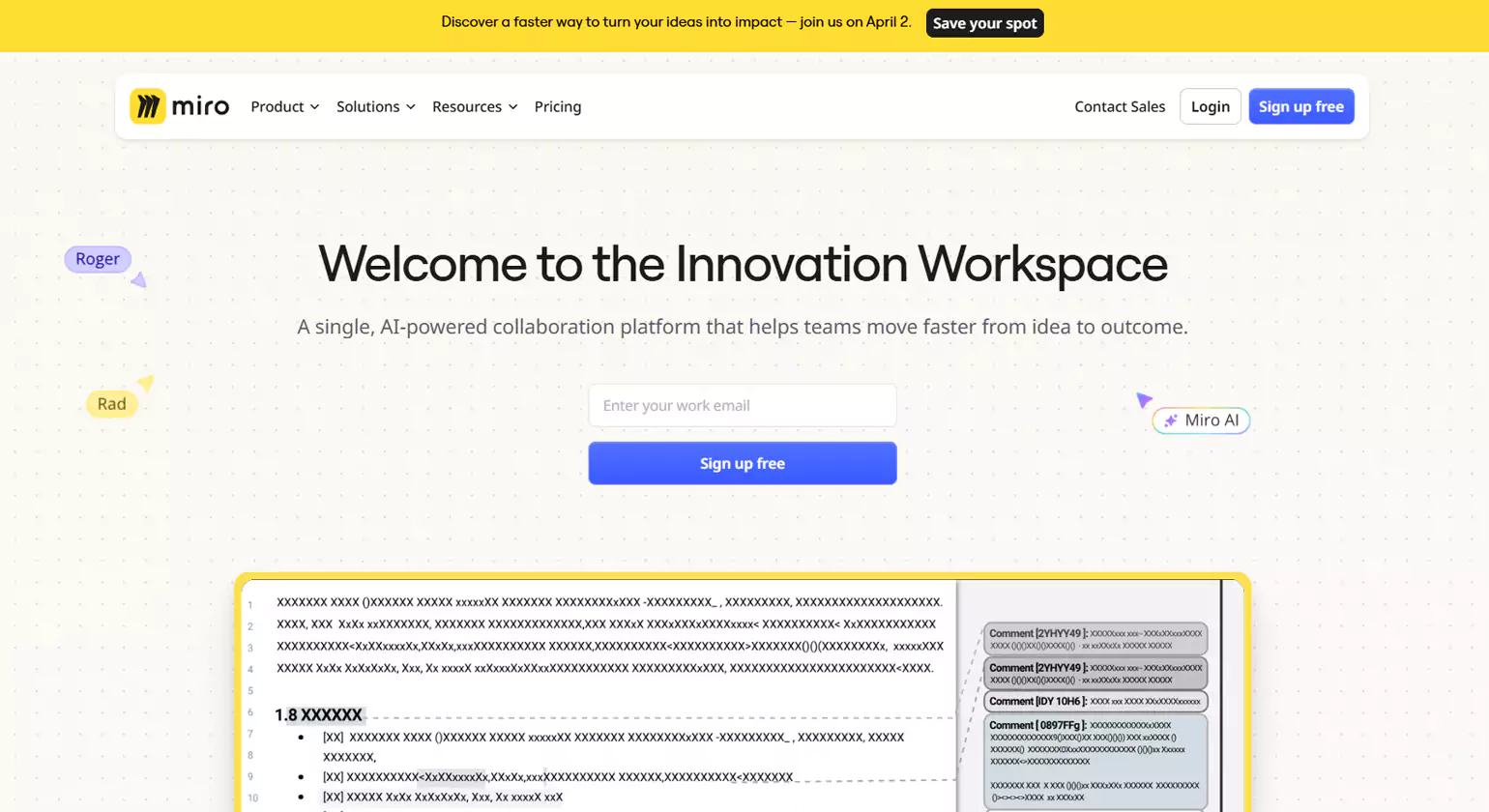Click the Miro logo icon
This screenshot has height=812, width=1489.
(x=148, y=106)
